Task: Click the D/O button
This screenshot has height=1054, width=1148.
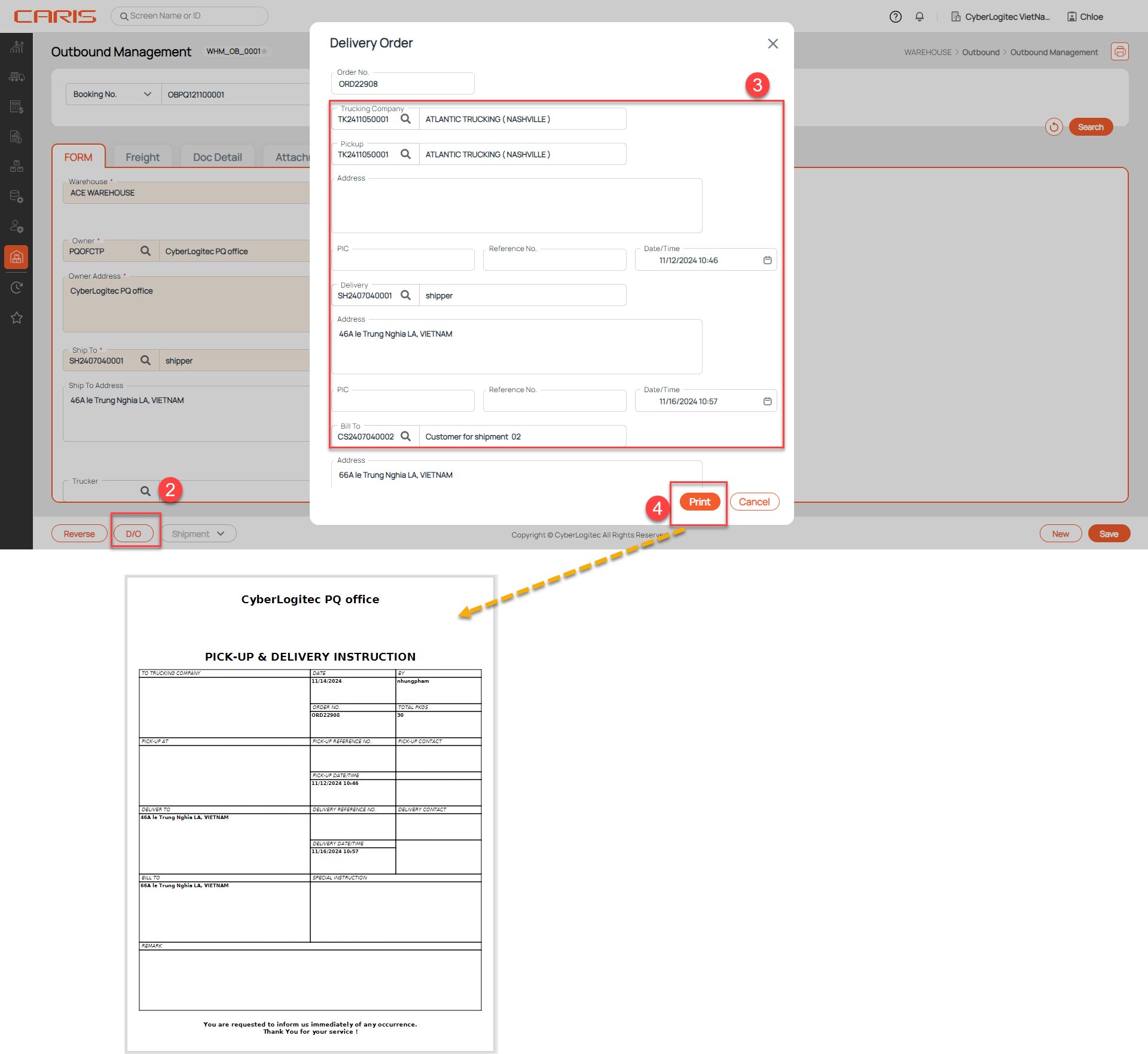Action: (133, 534)
